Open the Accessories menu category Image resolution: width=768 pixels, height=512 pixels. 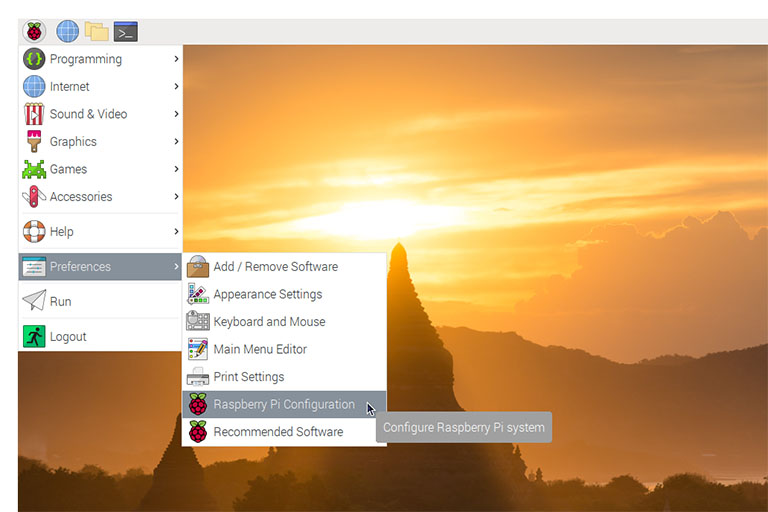[x=100, y=196]
